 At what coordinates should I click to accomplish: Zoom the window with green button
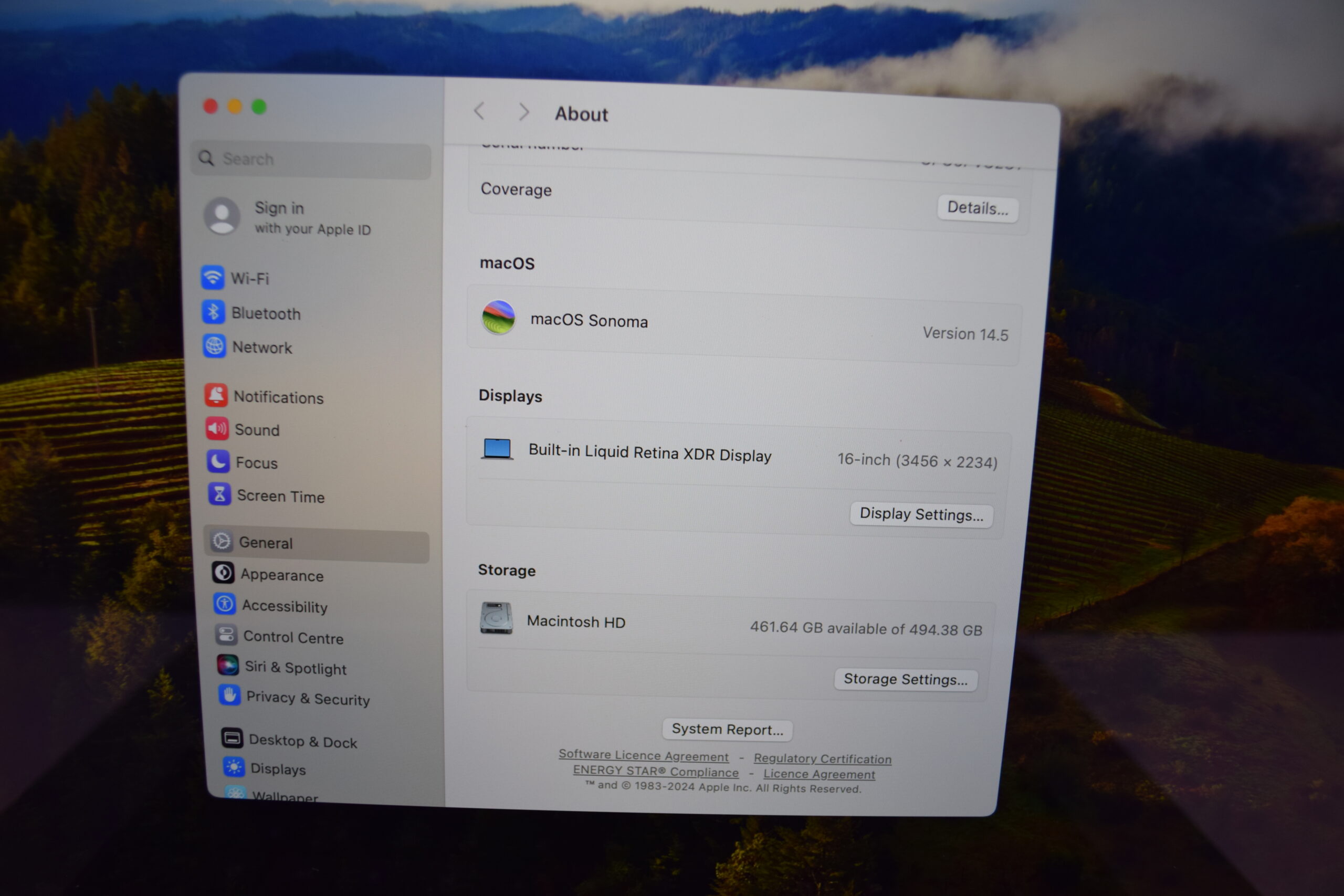click(259, 107)
